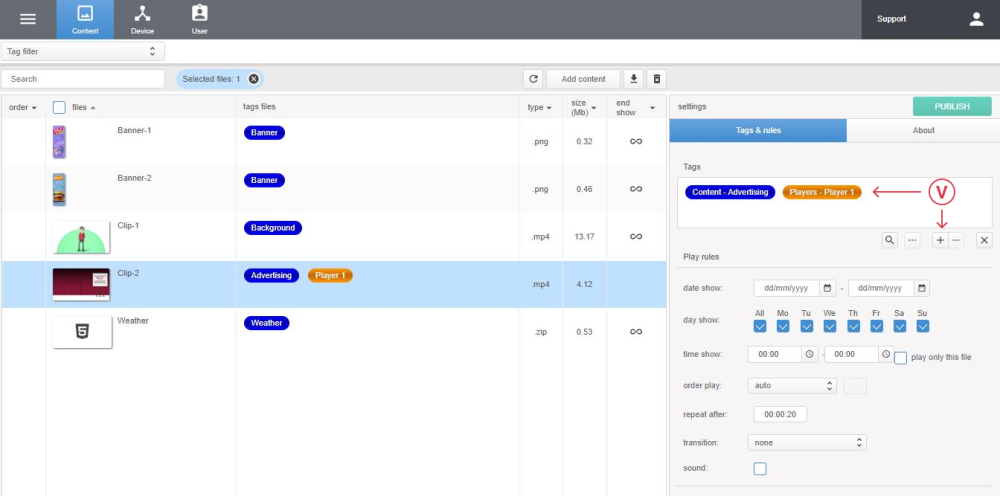Sort by the end show column

tap(635, 108)
